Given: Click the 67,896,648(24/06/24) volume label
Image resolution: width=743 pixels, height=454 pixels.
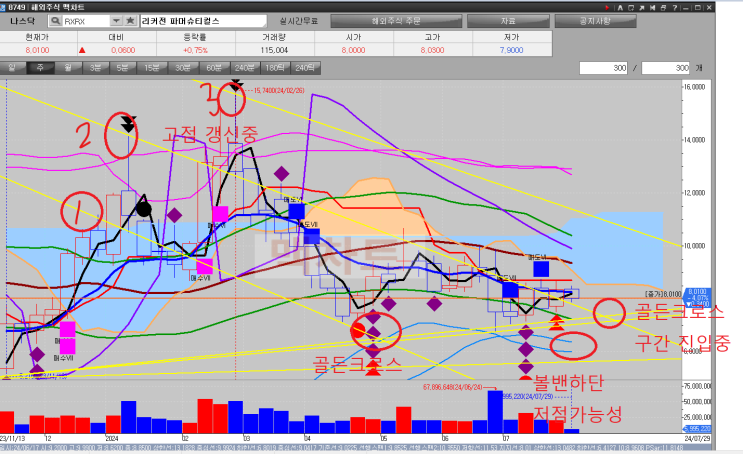Looking at the screenshot, I should pos(453,387).
